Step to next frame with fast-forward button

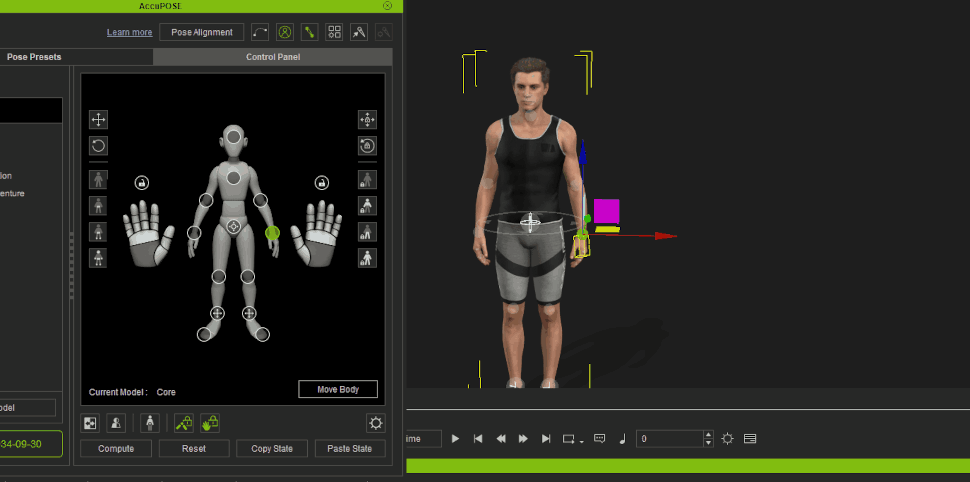523,439
